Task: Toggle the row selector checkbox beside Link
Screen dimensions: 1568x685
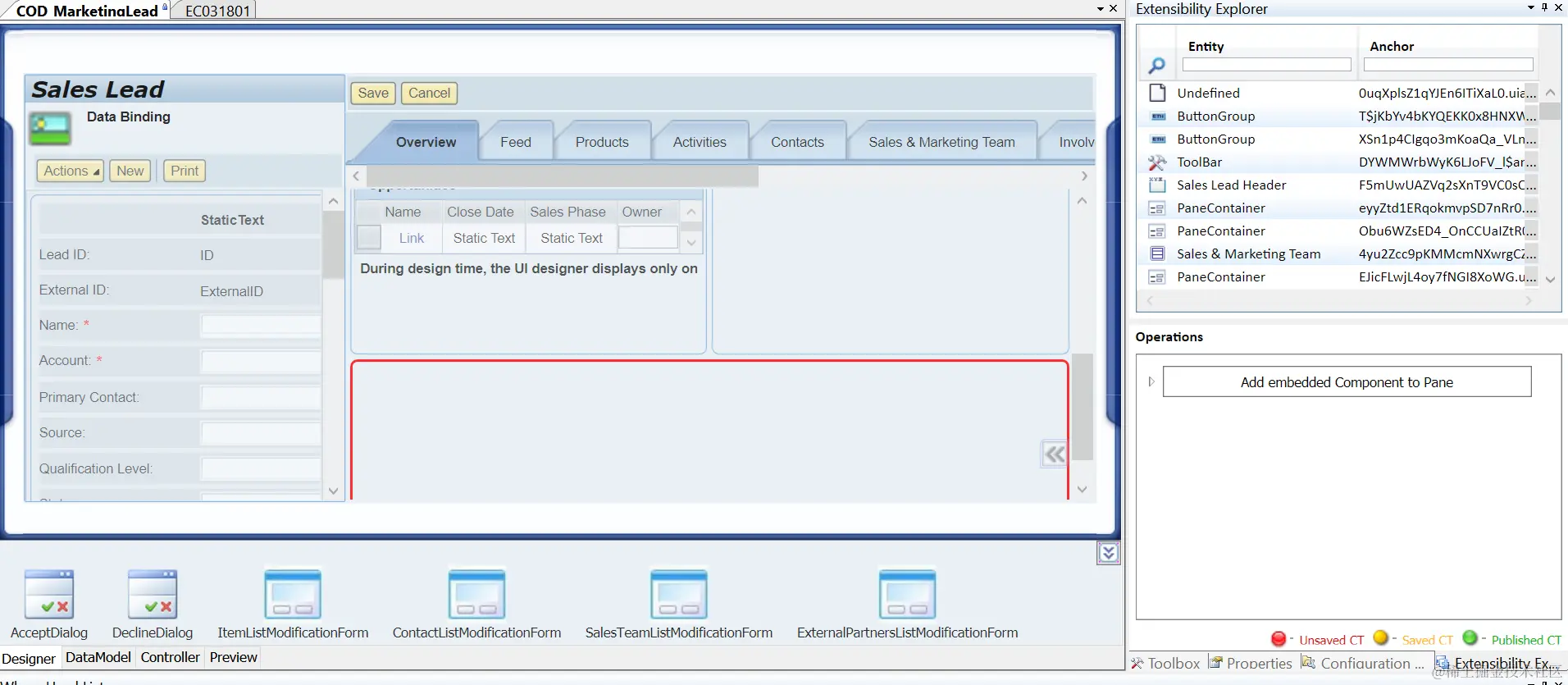Action: (369, 238)
